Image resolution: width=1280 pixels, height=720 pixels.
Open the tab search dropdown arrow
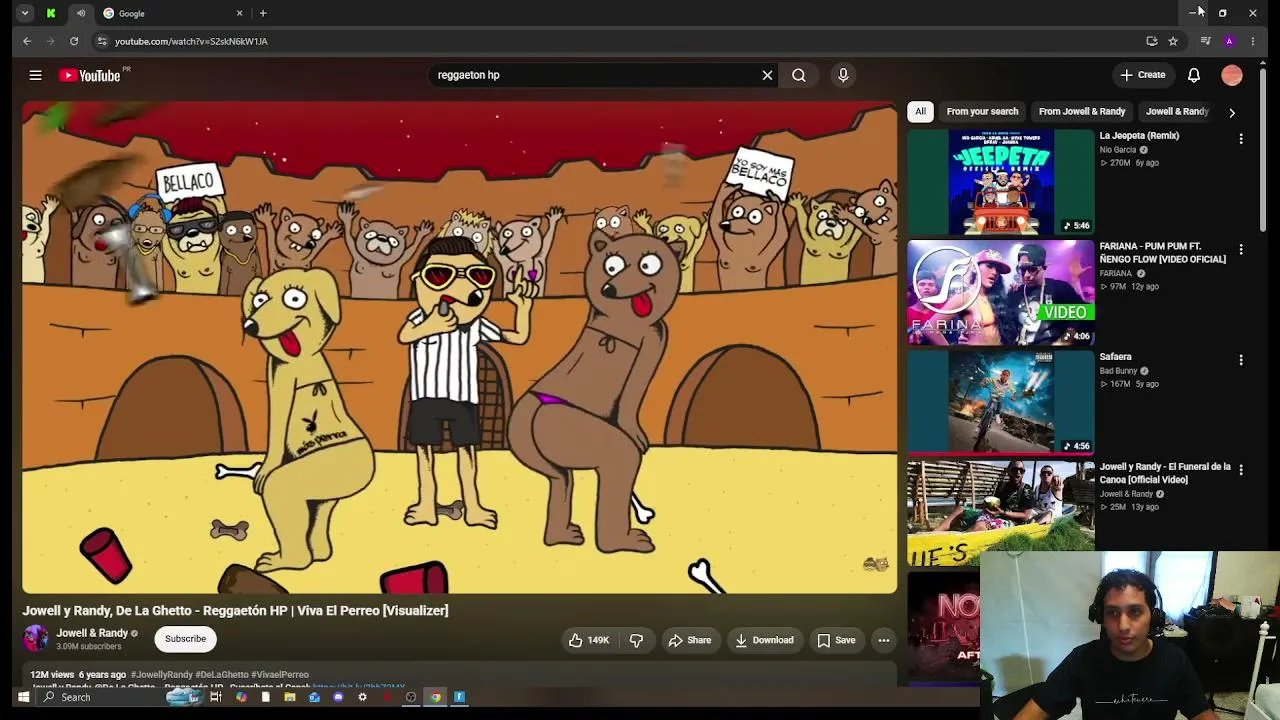click(25, 13)
